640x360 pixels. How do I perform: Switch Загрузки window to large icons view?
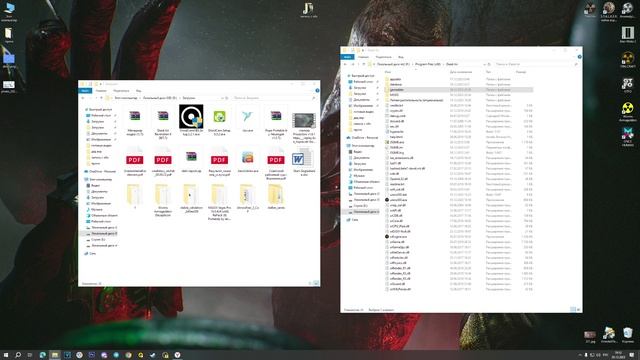(x=316, y=283)
